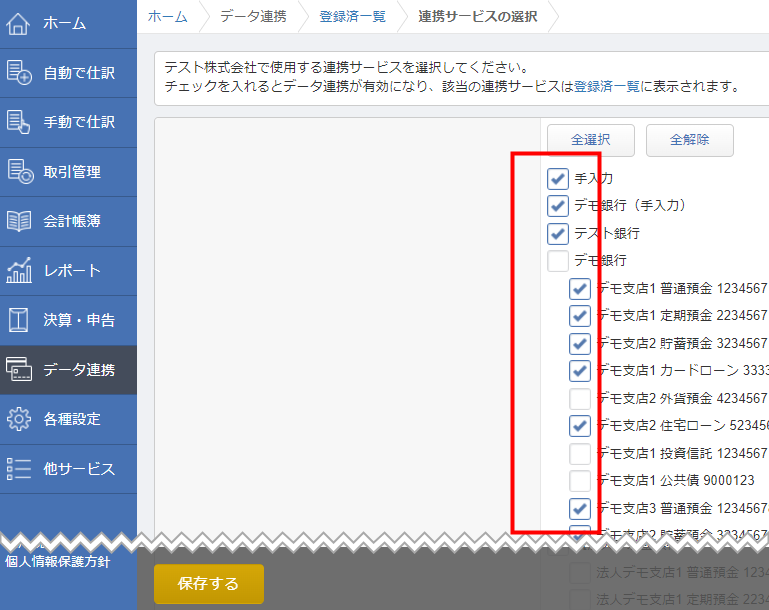Image resolution: width=769 pixels, height=610 pixels.
Task: Check the デモ銀行 parent checkbox
Action: tap(558, 261)
